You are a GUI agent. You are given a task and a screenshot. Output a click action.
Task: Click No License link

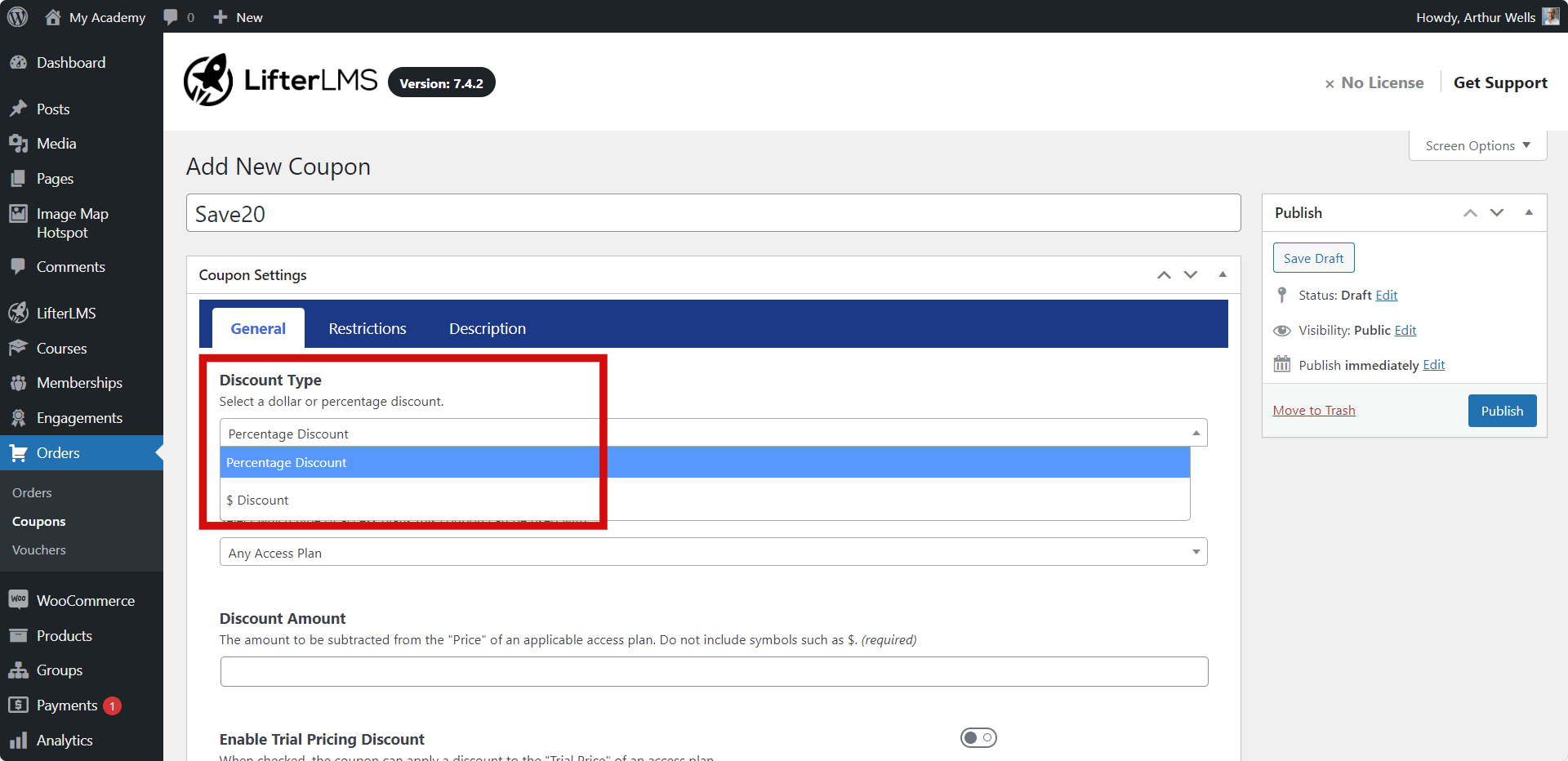(1374, 82)
